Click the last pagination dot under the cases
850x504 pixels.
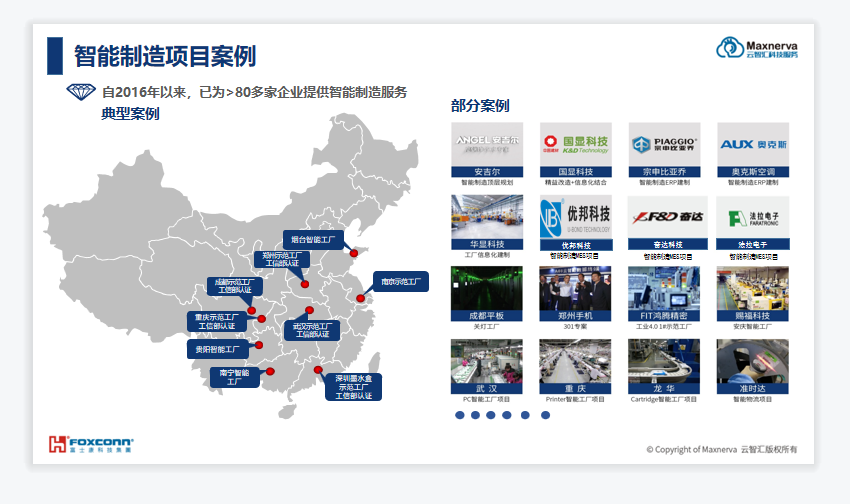(545, 415)
